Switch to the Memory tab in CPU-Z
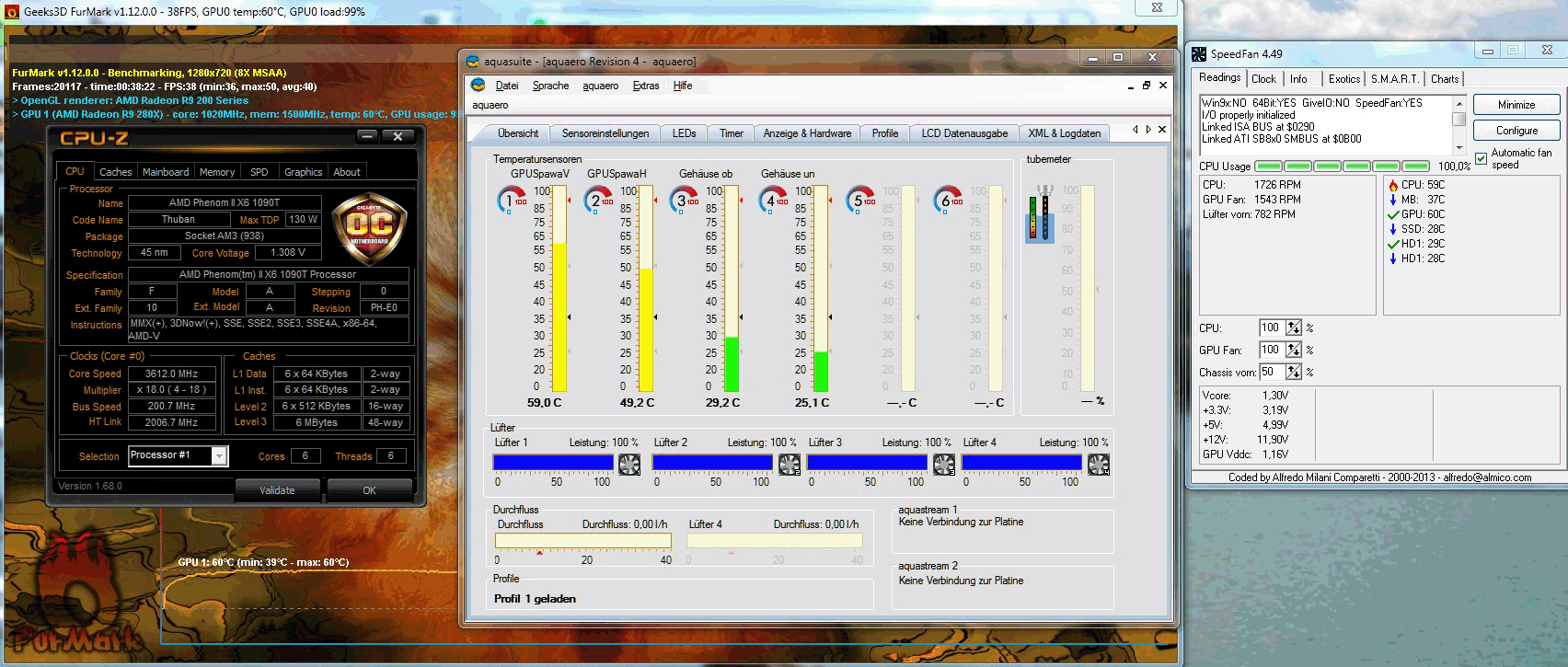Image resolution: width=1568 pixels, height=667 pixels. (x=217, y=172)
